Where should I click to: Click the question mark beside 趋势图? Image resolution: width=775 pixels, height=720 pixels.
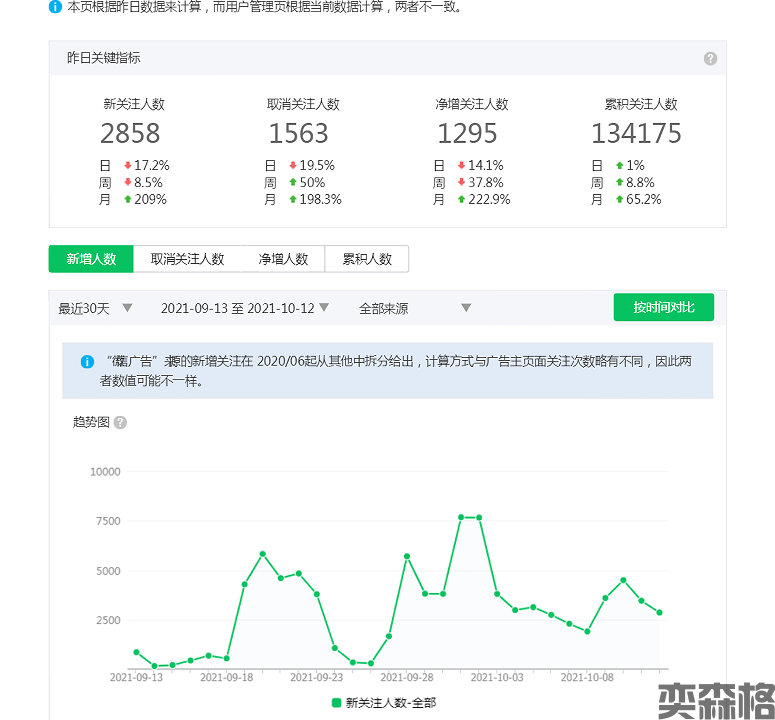(120, 423)
